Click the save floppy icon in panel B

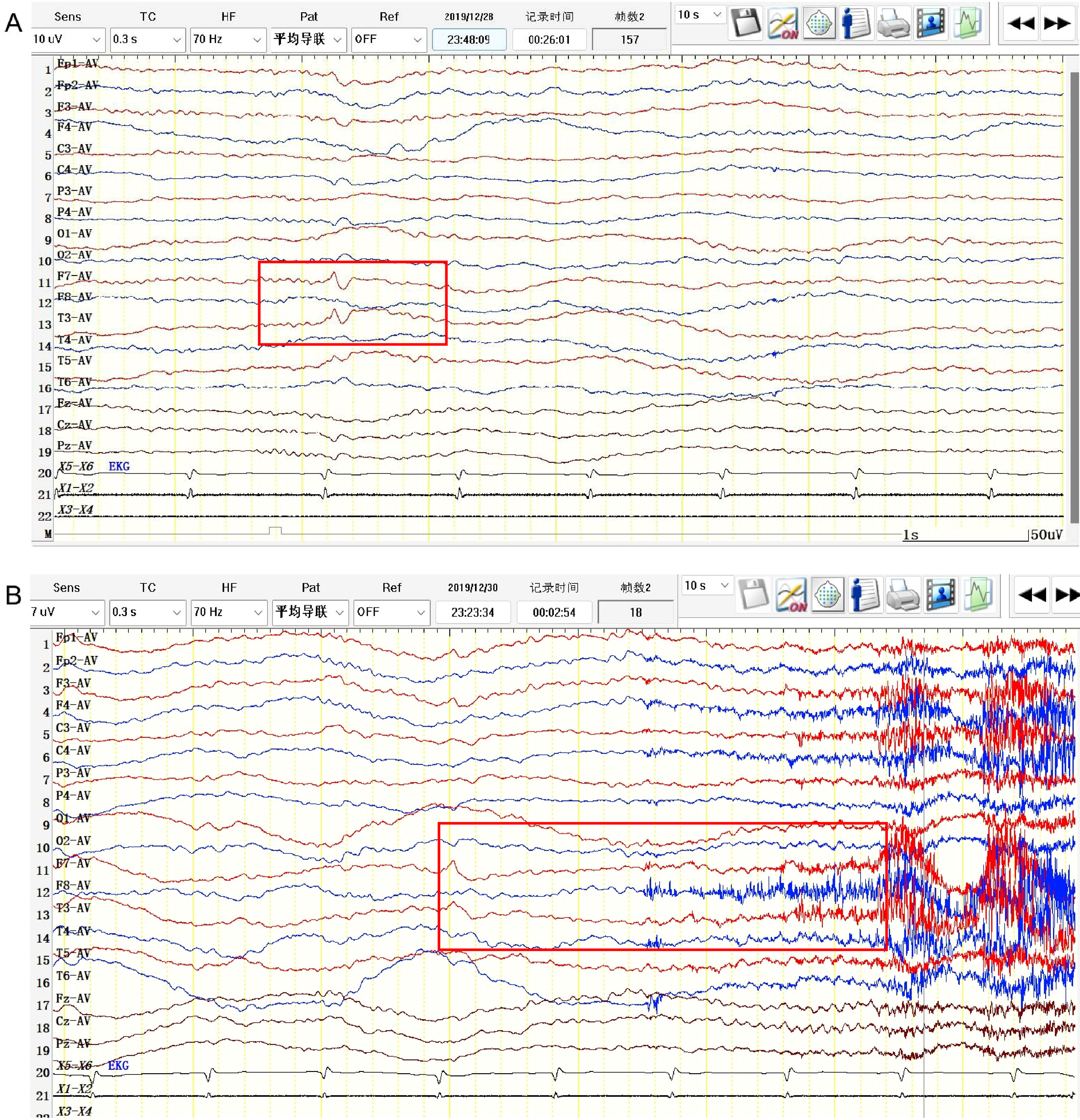pos(755,594)
